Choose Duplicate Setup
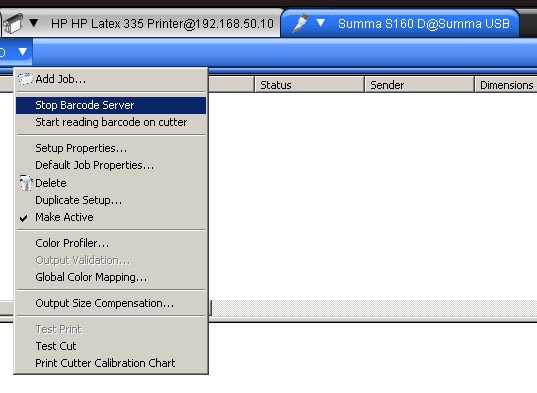This screenshot has width=537, height=393. coord(111,200)
